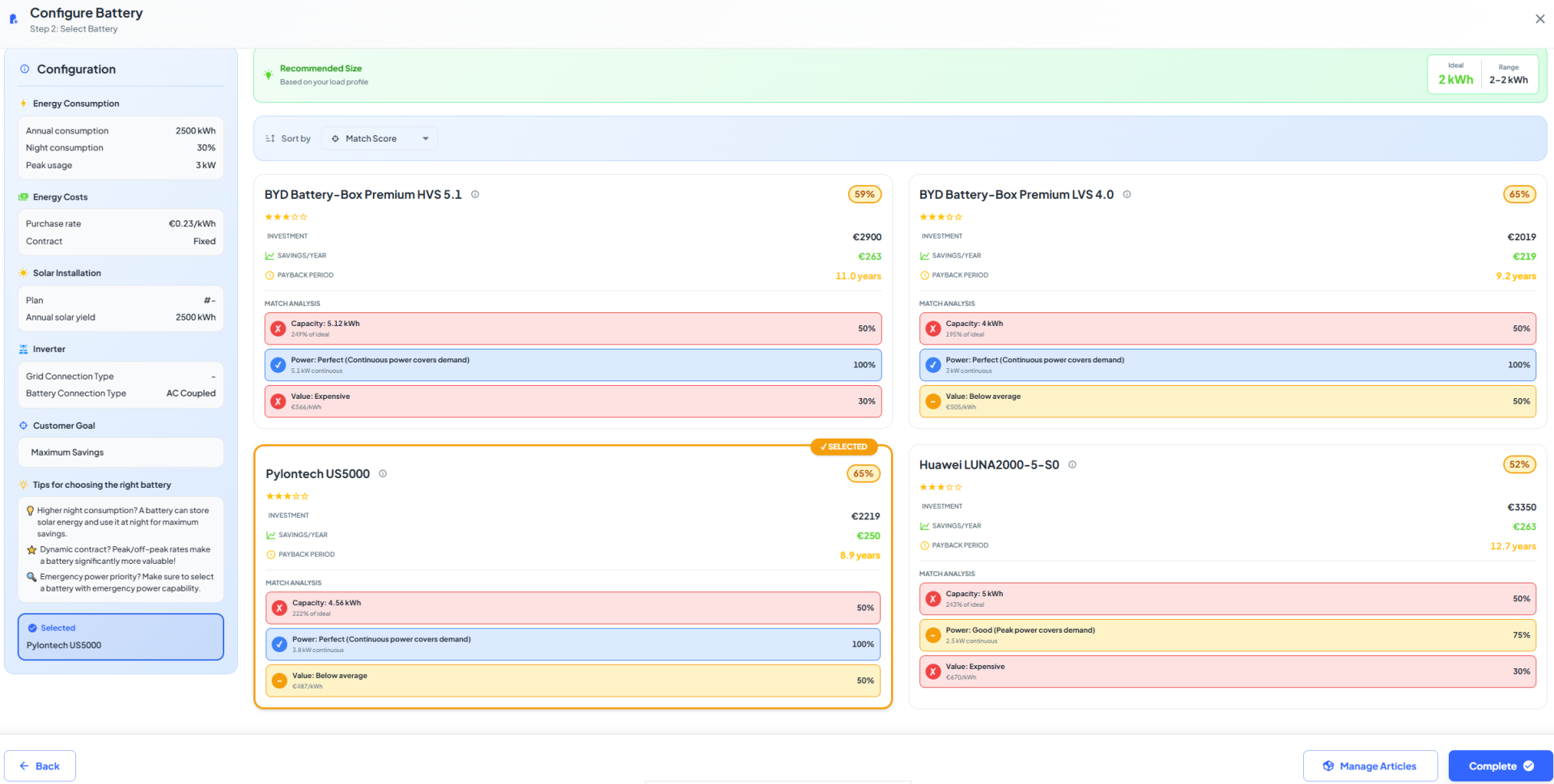Click the red X icon on HVS 5.1 Capacity row
1554x784 pixels.
pyautogui.click(x=278, y=328)
